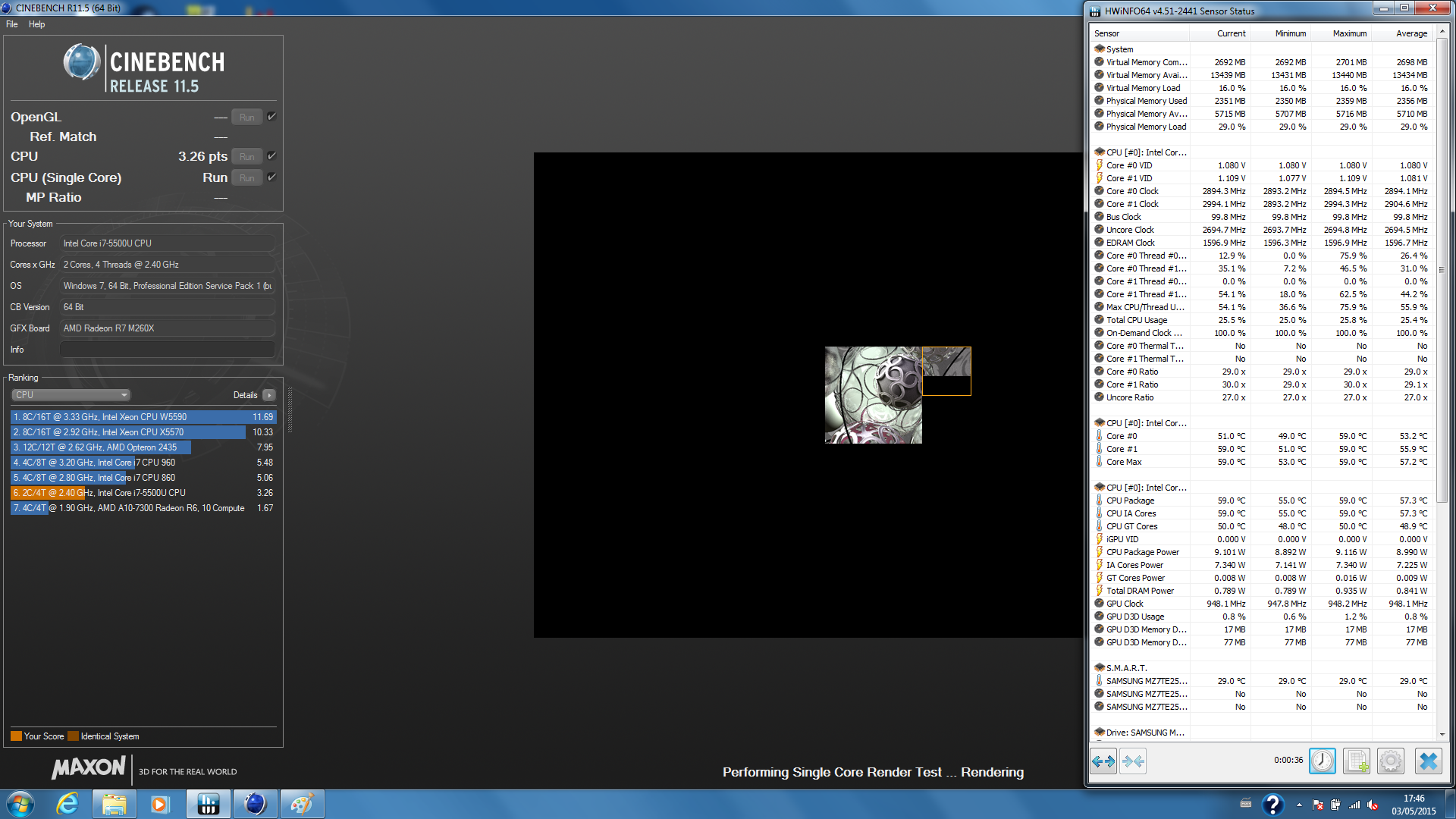1456x819 pixels.
Task: Click the clock reset timer icon
Action: pyautogui.click(x=1323, y=761)
